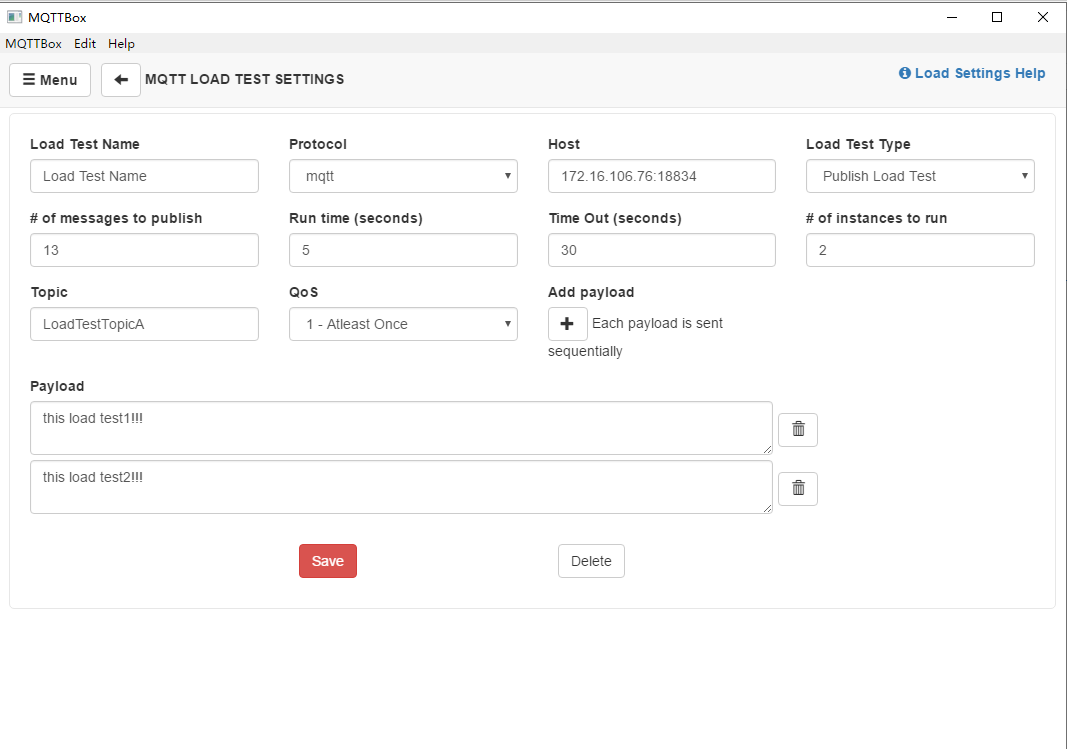Viewport: 1067px width, 749px height.
Task: Open the MQTTBox menu in menu bar
Action: 33,44
